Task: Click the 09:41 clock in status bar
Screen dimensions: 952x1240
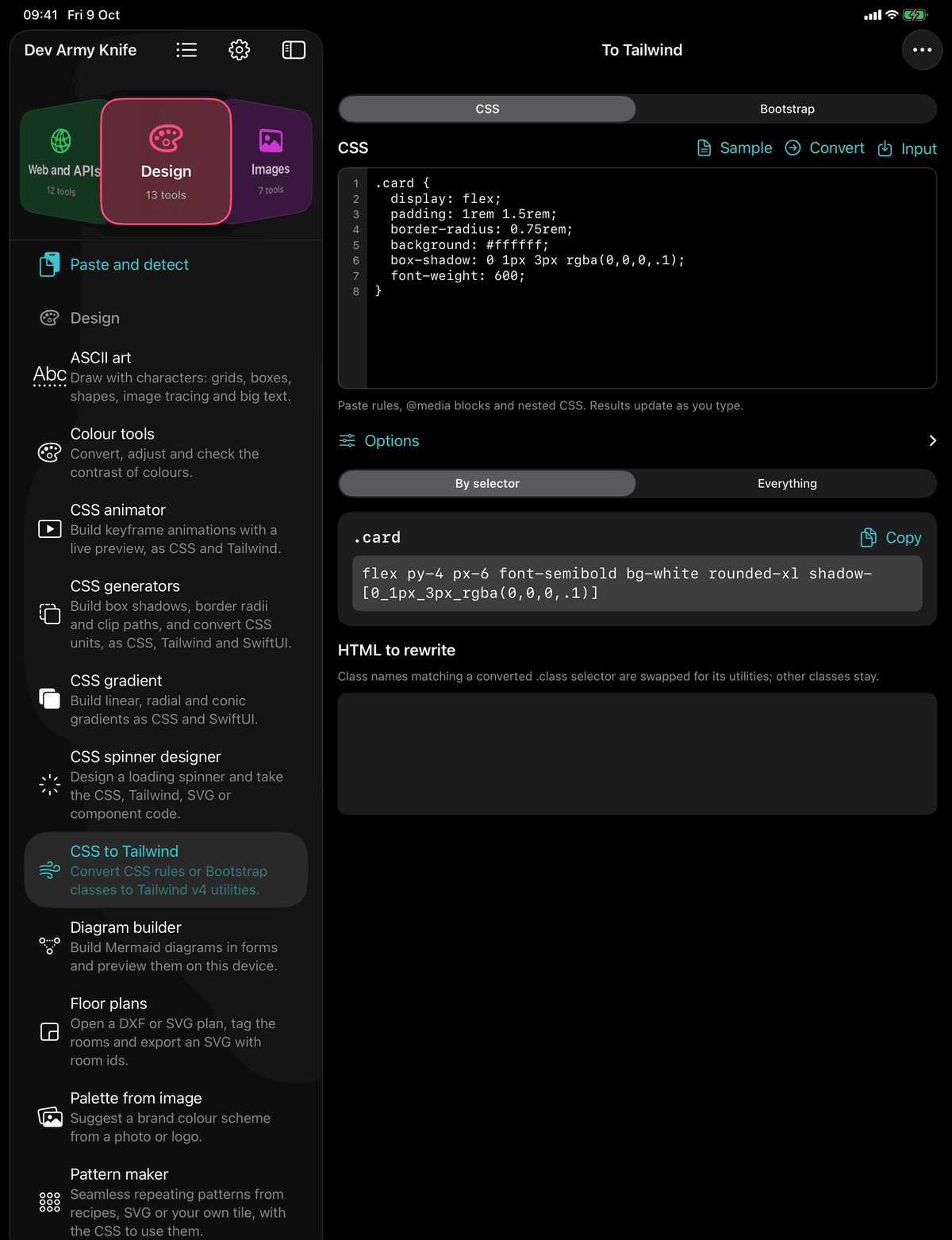Action: (40, 15)
